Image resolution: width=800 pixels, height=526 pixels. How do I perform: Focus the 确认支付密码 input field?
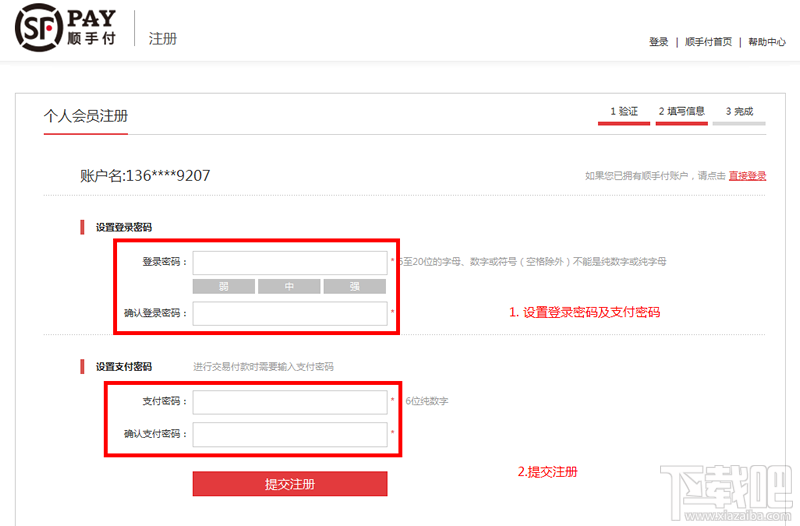(x=290, y=435)
